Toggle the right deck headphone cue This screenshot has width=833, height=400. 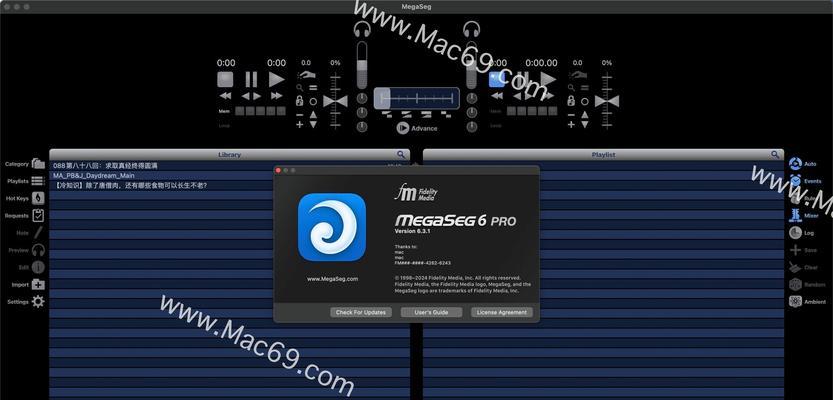[x=471, y=29]
